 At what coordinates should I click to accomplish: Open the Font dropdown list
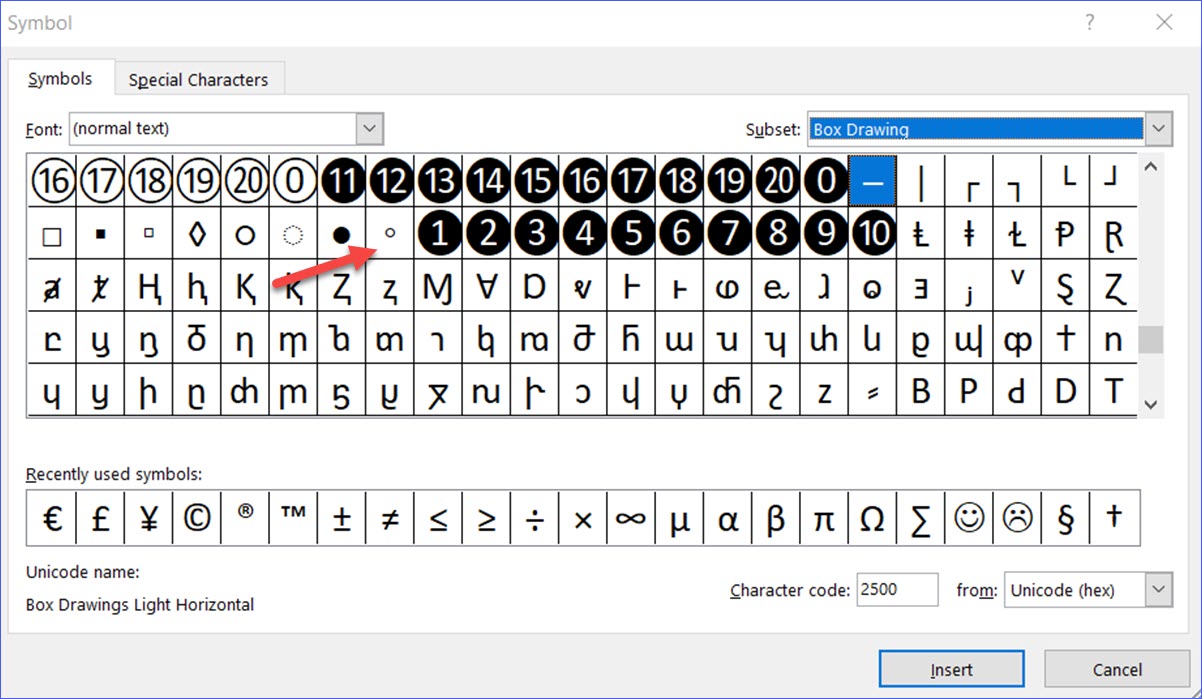coord(370,129)
